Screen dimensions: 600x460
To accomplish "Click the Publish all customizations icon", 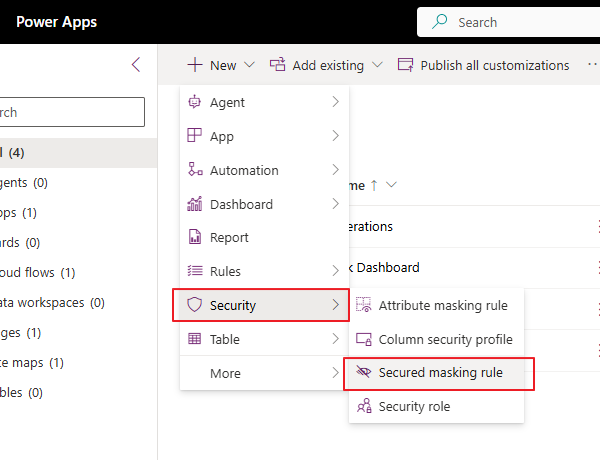I will click(406, 65).
